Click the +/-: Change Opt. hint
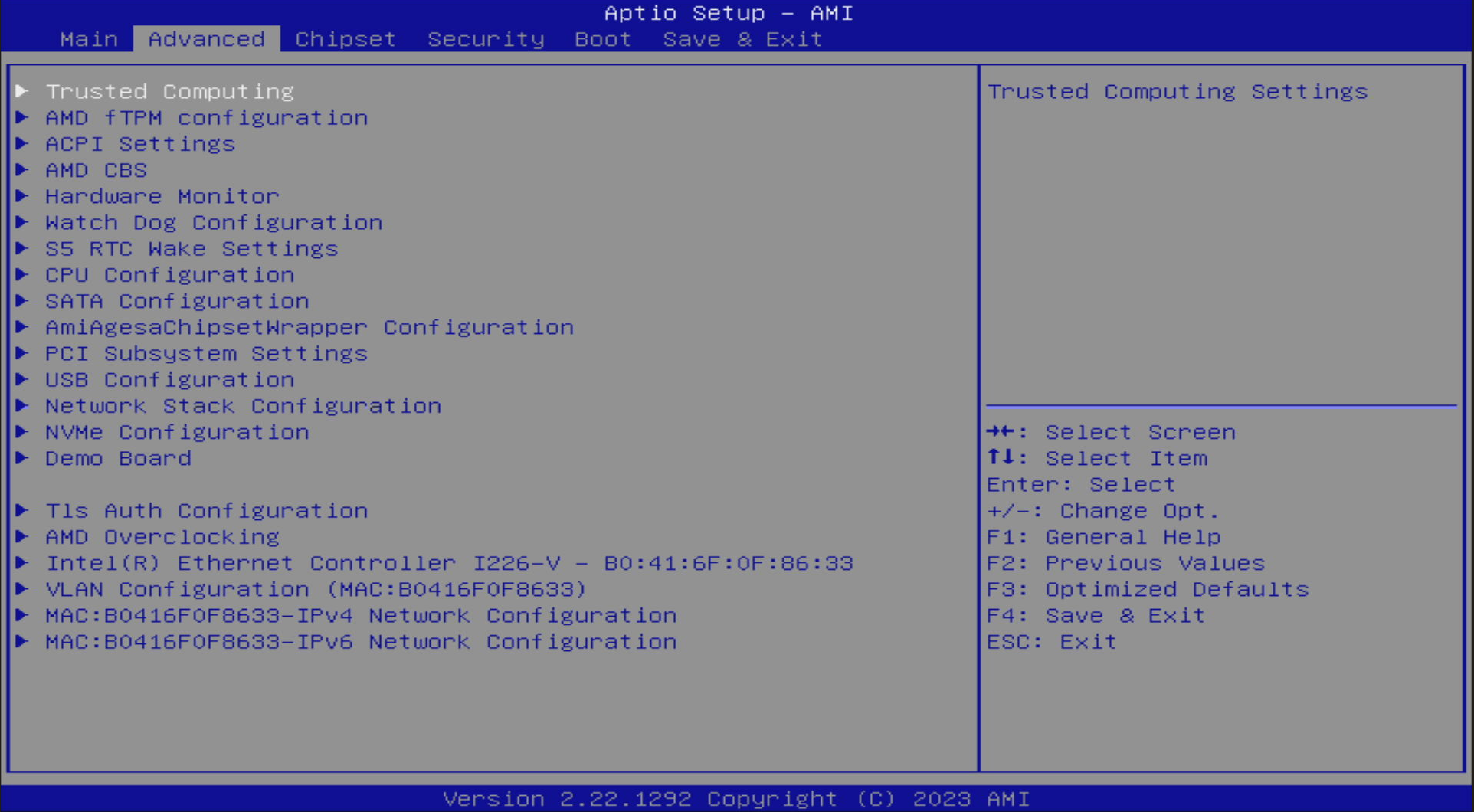 (1103, 511)
